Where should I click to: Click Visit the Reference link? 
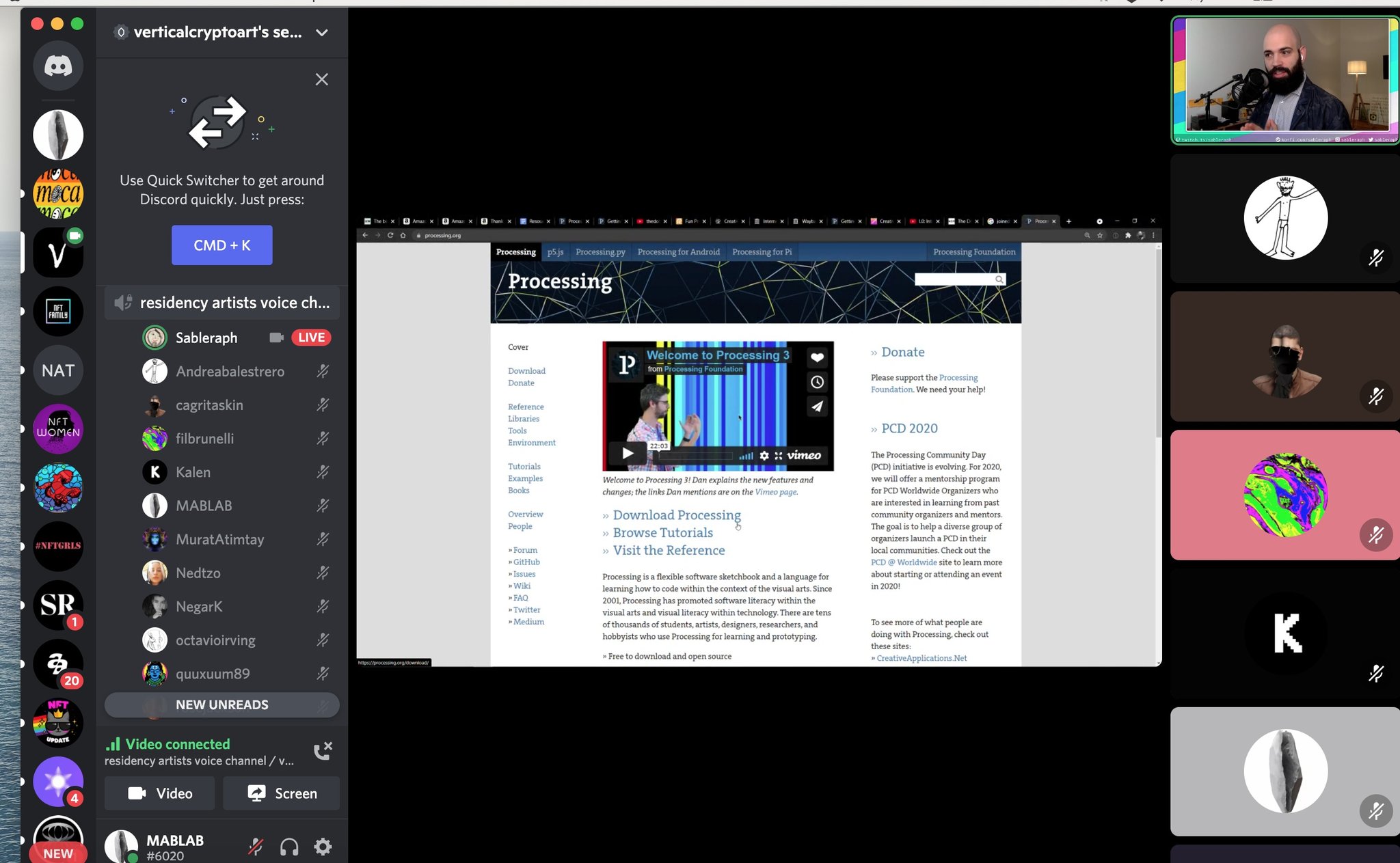pyautogui.click(x=669, y=551)
